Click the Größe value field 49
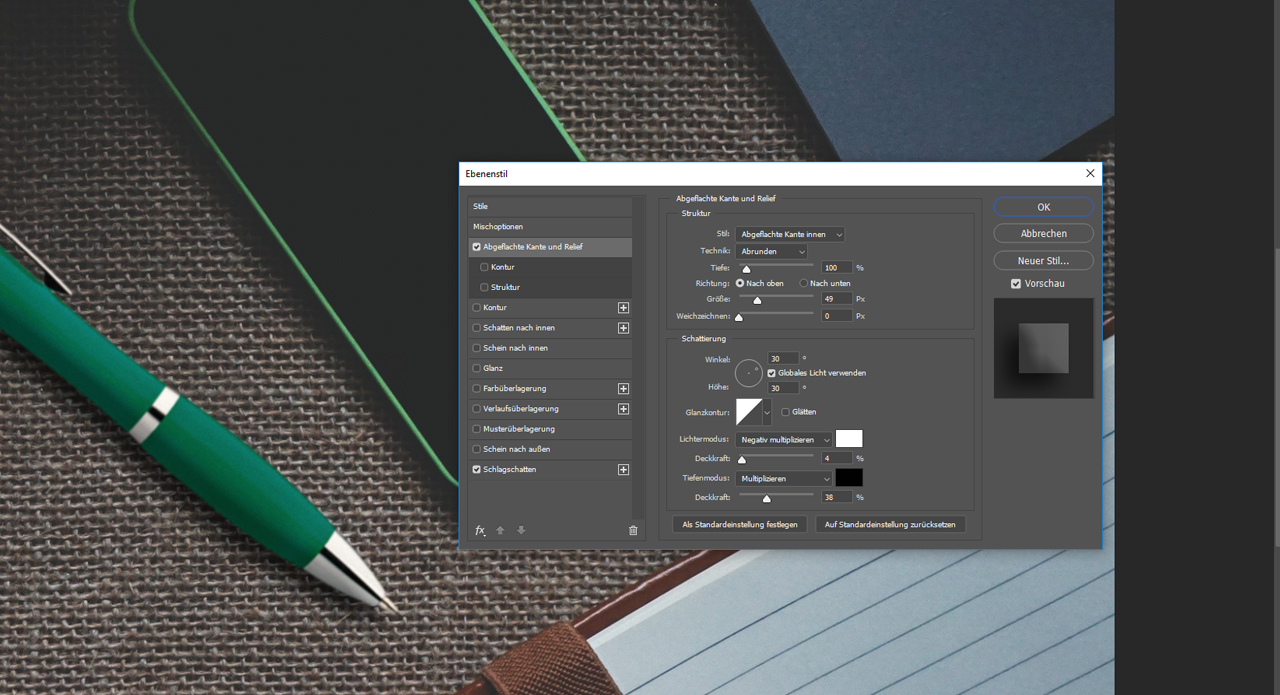The width and height of the screenshot is (1280, 695). pyautogui.click(x=837, y=299)
